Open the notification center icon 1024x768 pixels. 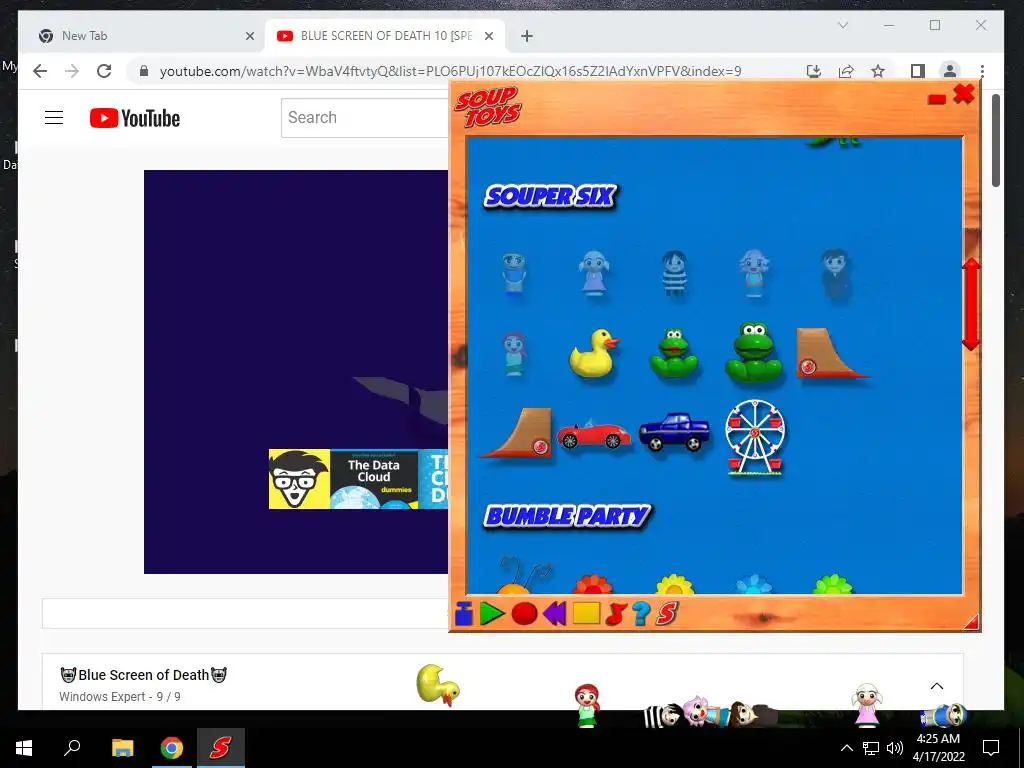point(991,748)
